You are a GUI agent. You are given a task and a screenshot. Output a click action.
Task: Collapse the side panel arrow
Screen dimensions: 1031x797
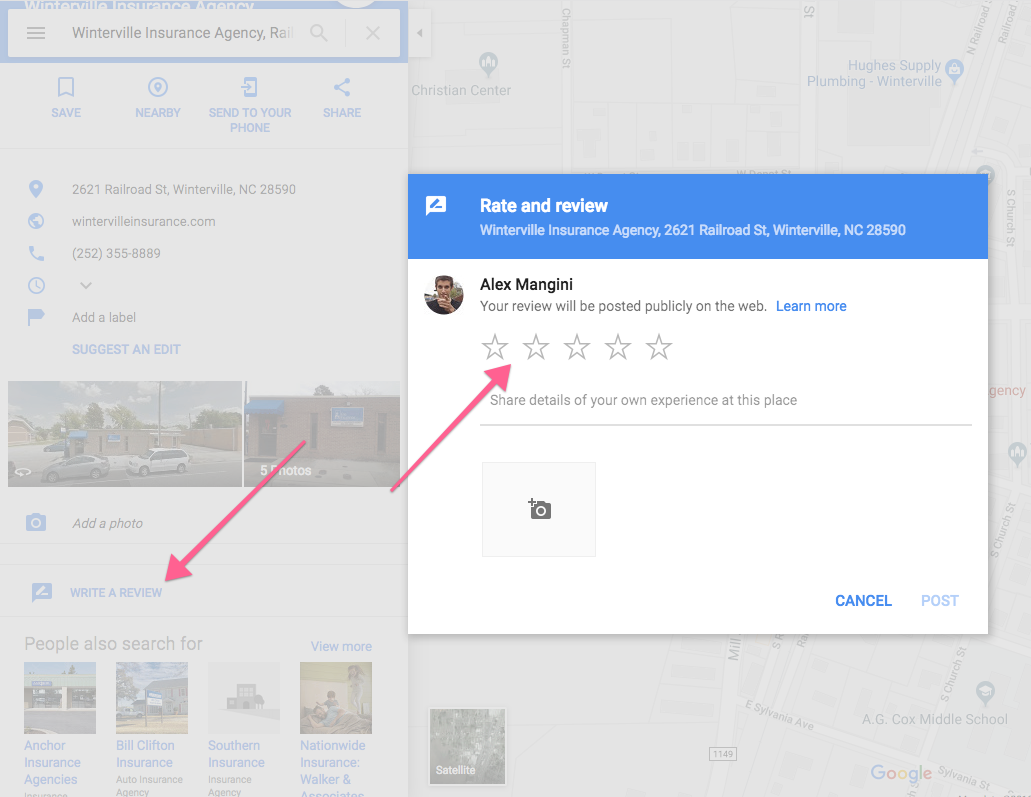[420, 33]
